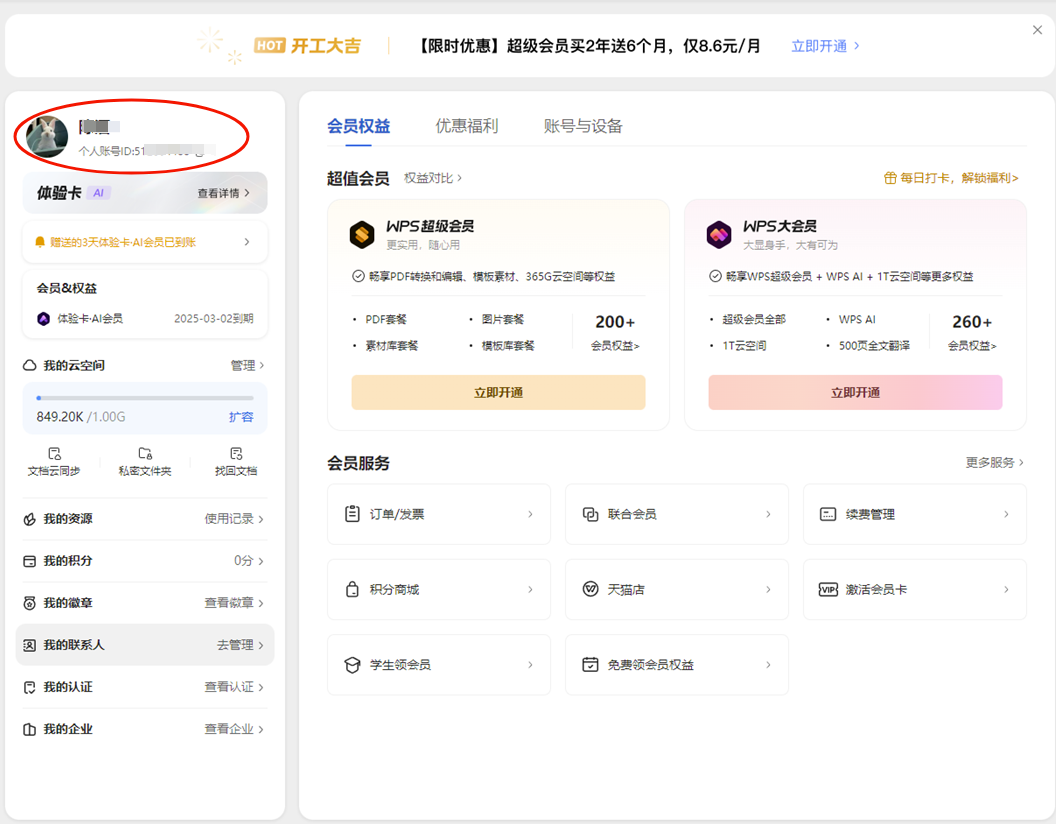
Task: Open 文档云同步 via its icon
Action: pyautogui.click(x=54, y=453)
